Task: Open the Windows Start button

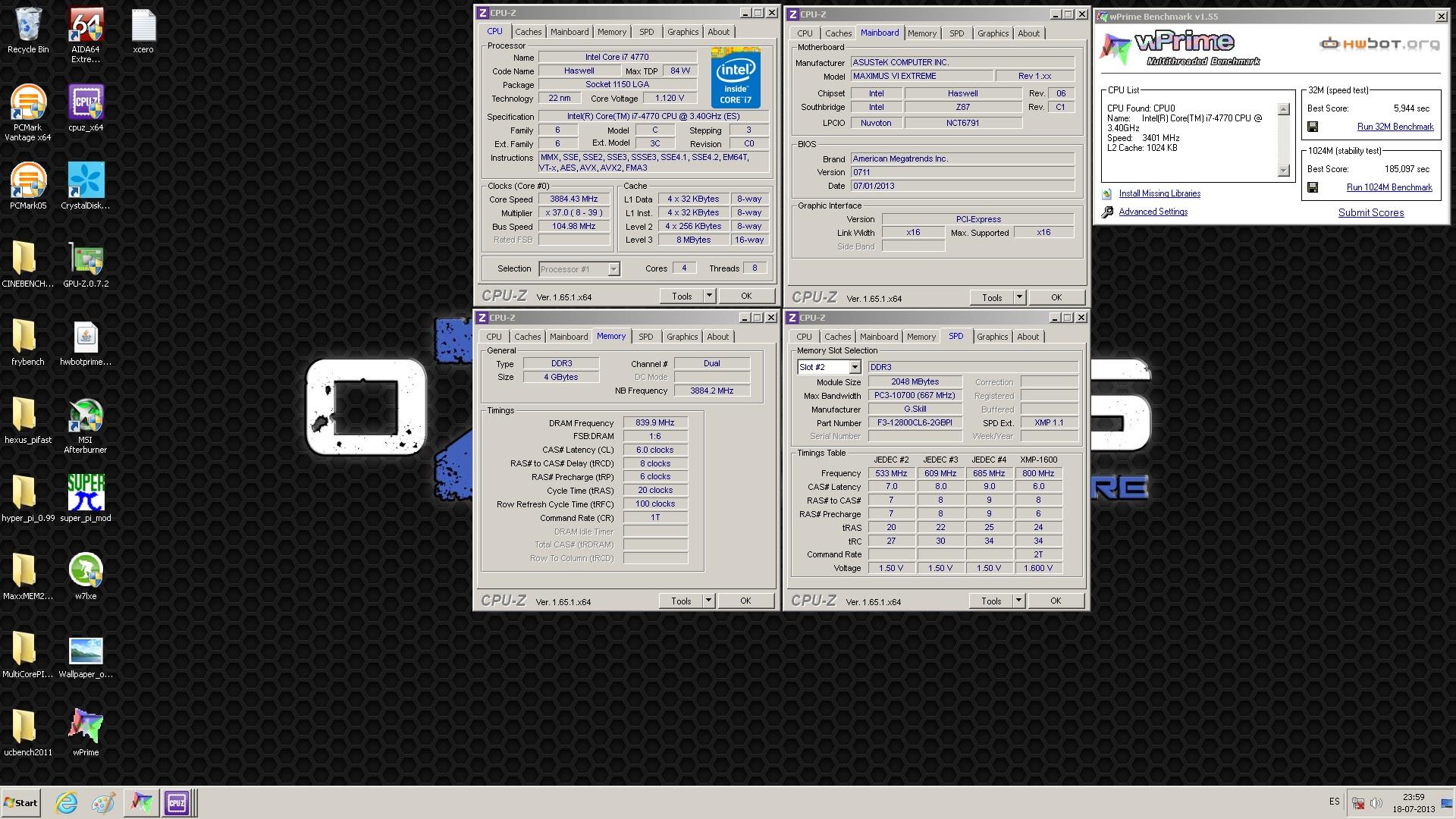Action: 20,802
